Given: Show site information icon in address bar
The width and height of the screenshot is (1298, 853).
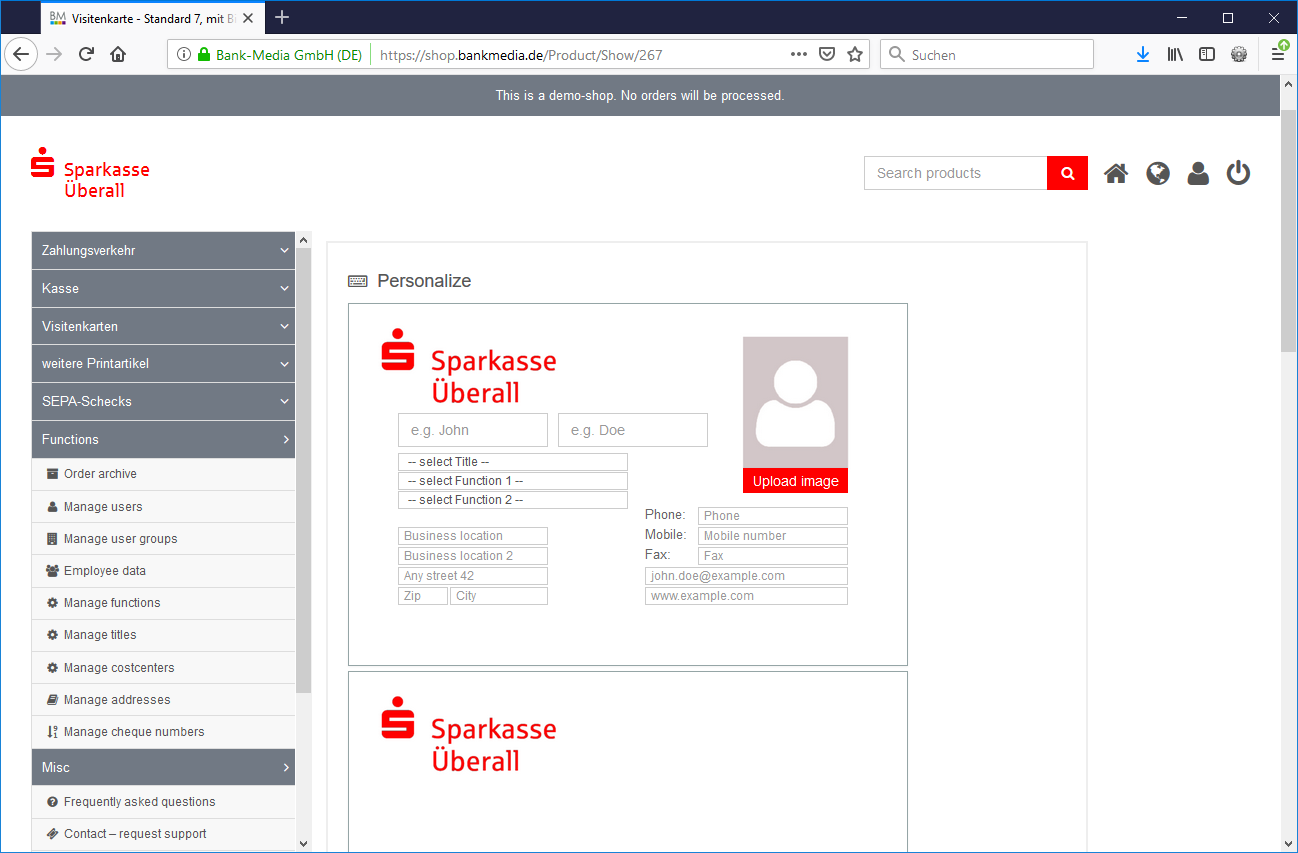Looking at the screenshot, I should point(184,55).
